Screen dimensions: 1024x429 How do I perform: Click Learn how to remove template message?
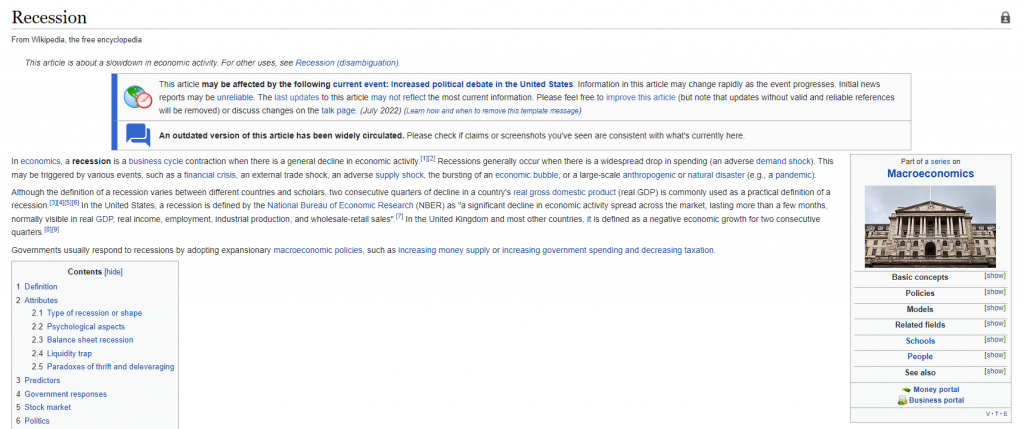click(492, 111)
